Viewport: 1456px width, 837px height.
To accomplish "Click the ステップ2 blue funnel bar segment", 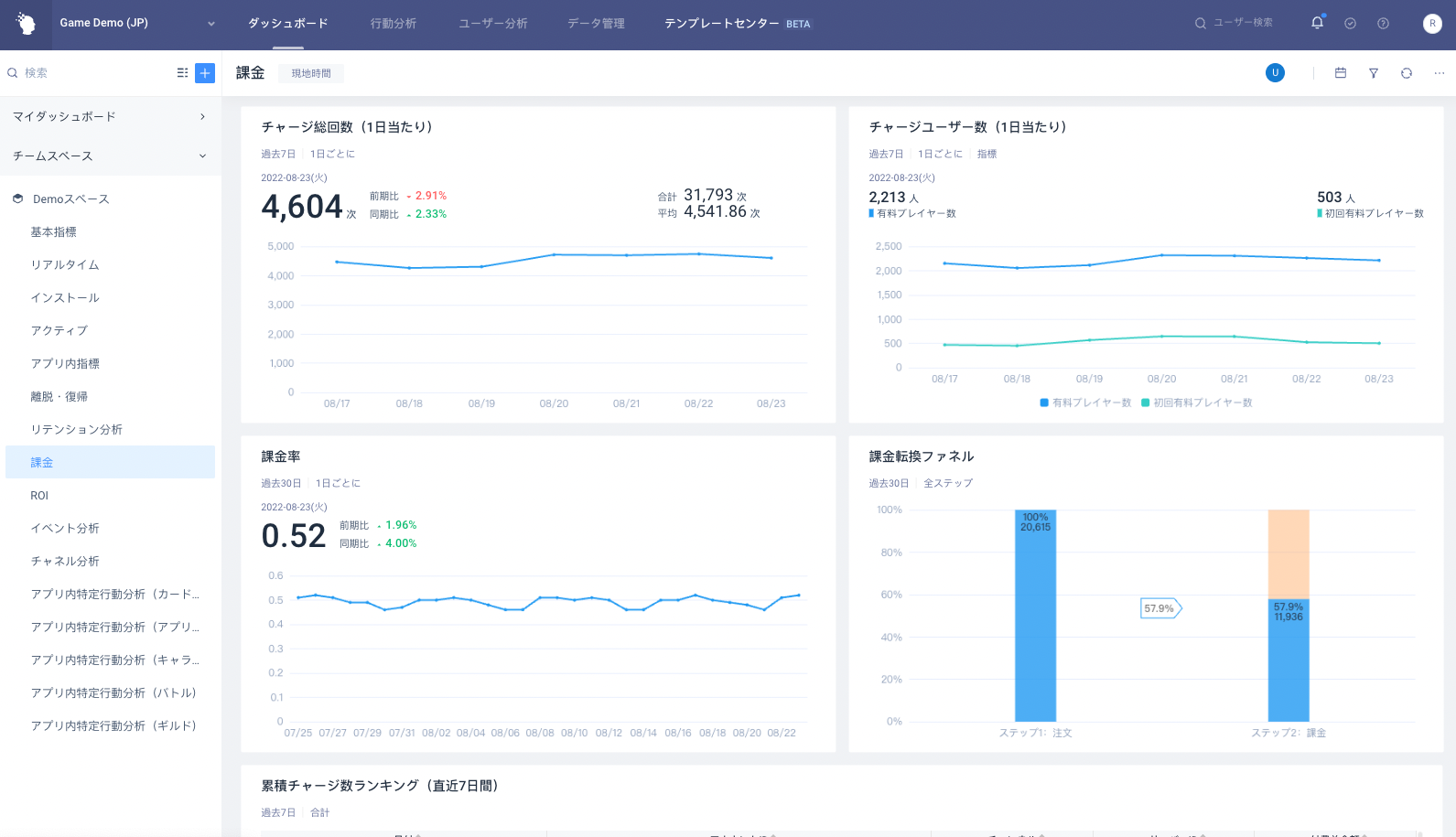I will [x=1289, y=660].
